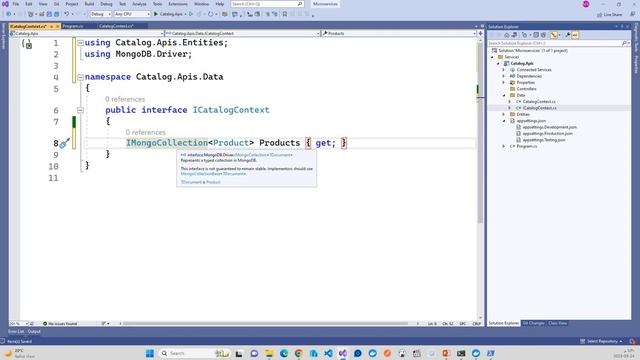
Task: Toggle Preview Selected Items icon in Solution Explorer
Action: click(575, 35)
